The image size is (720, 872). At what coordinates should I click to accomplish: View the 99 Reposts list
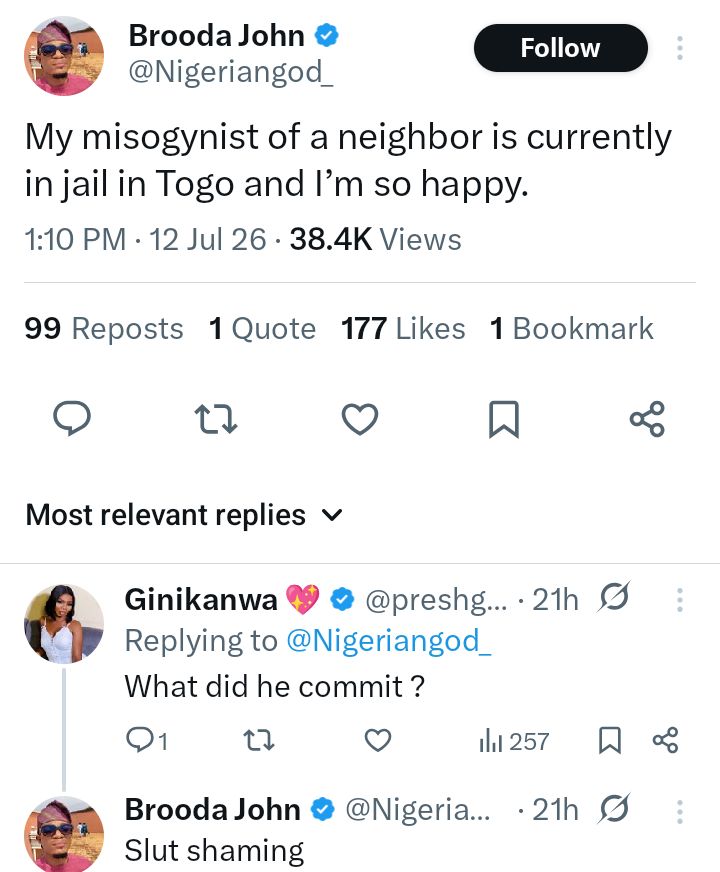coord(104,328)
